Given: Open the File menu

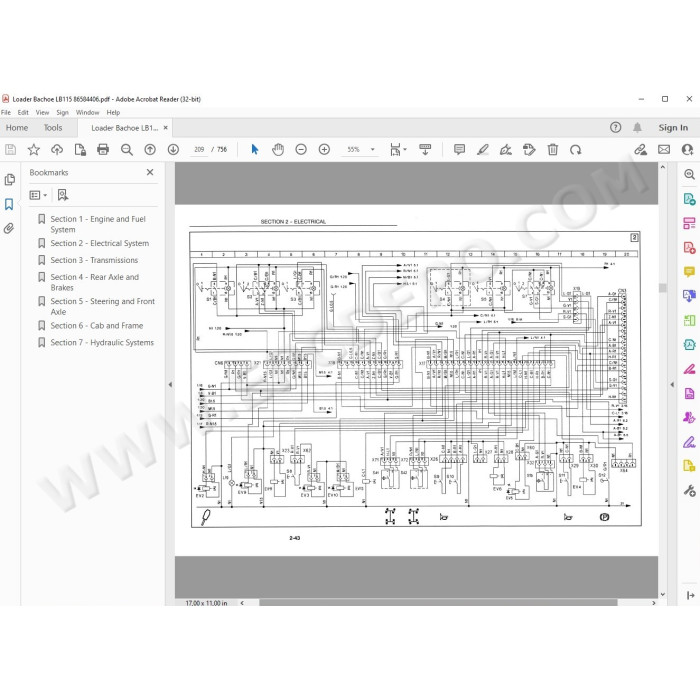Looking at the screenshot, I should coord(6,112).
